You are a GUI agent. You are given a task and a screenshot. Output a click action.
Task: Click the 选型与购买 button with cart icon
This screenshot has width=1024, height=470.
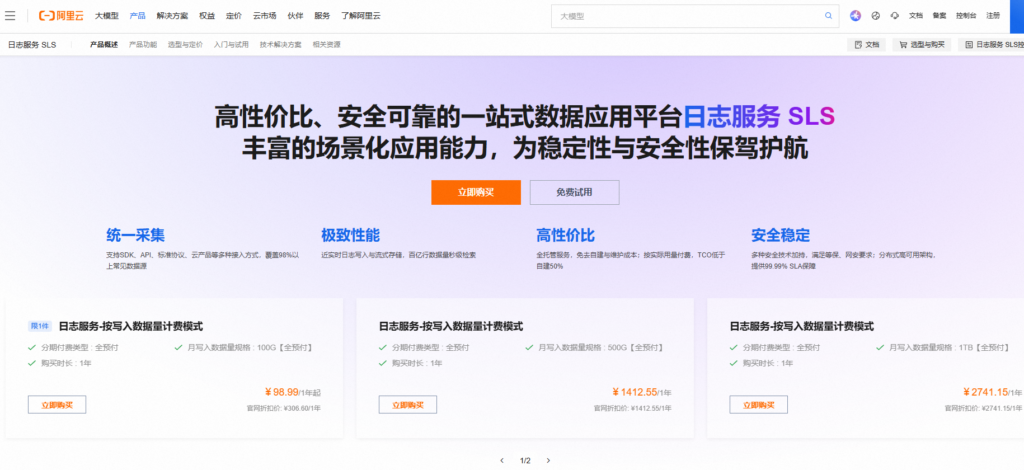point(921,45)
